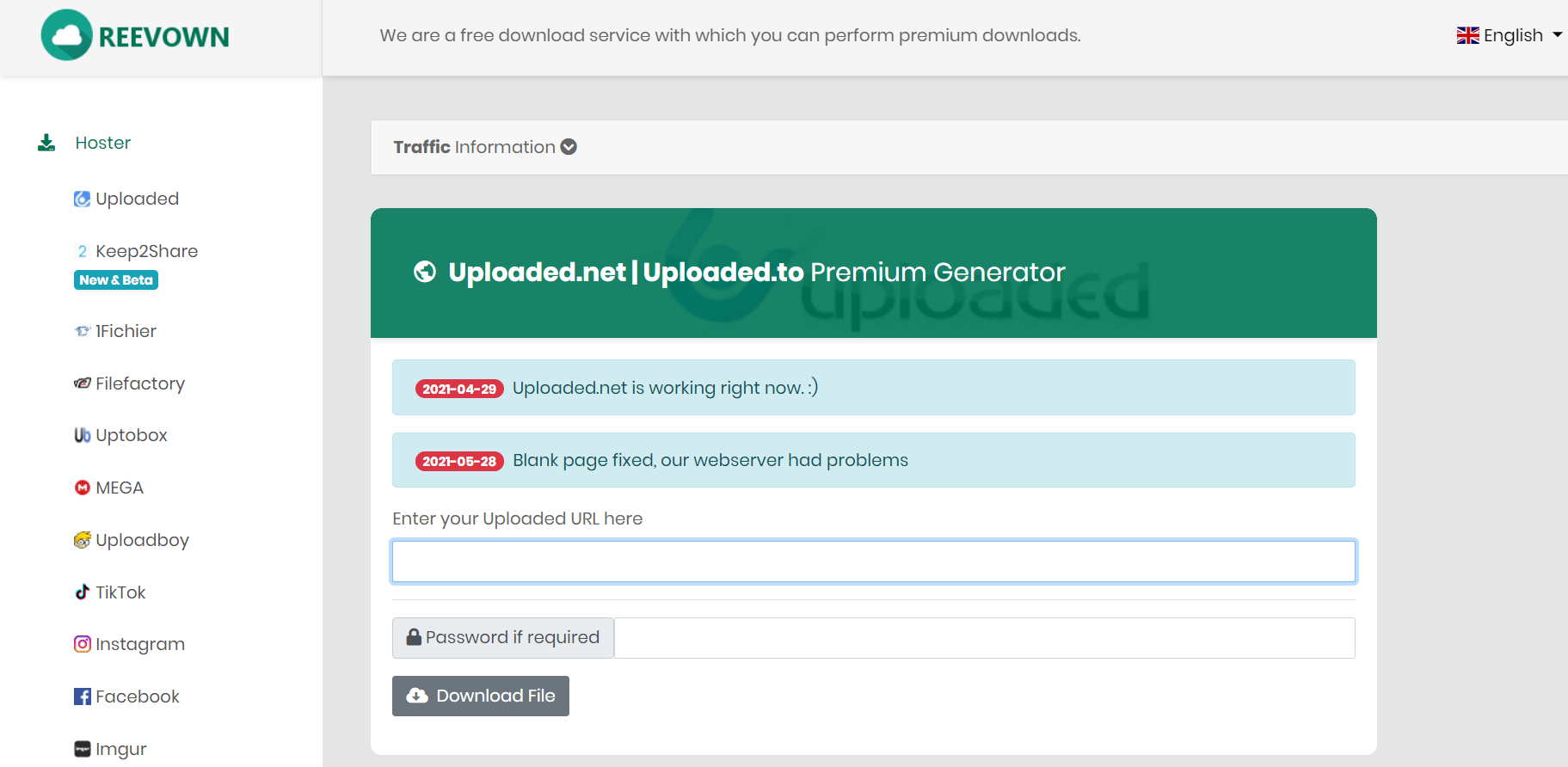Screen dimensions: 1568x767
Task: Open the Facebook downloader page
Action: (138, 696)
